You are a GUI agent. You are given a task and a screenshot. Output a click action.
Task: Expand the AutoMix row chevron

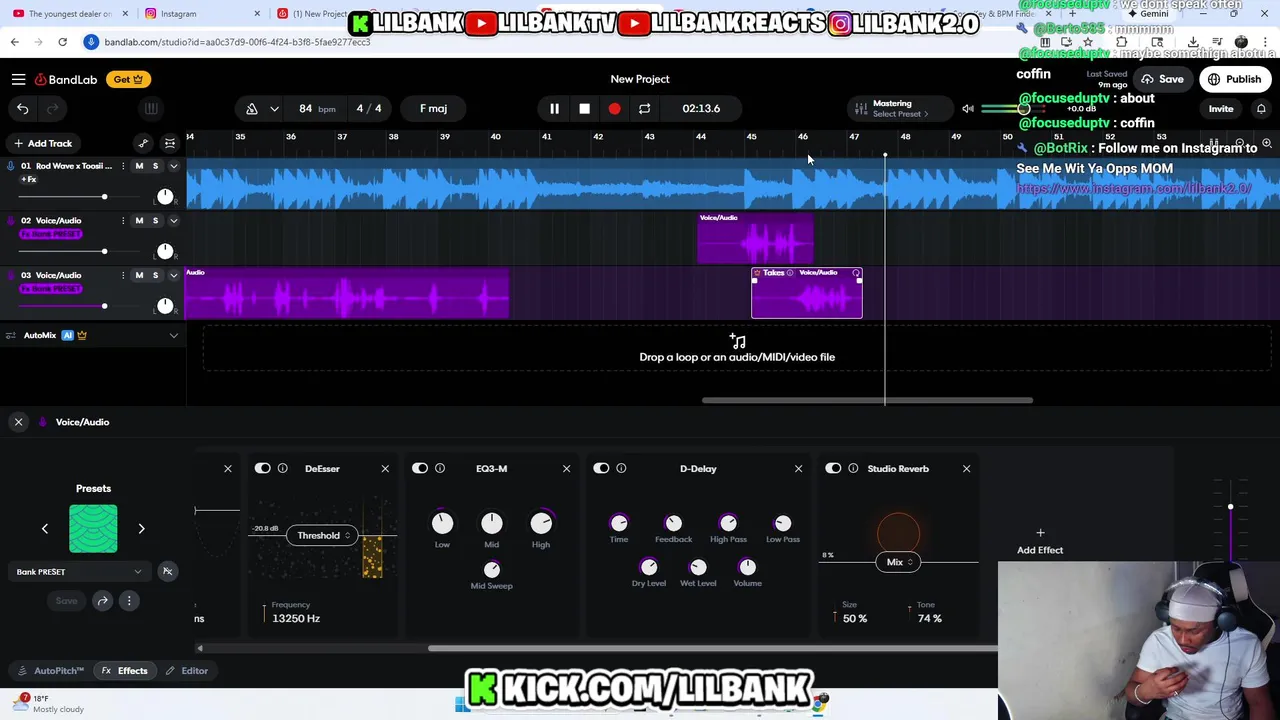(173, 335)
